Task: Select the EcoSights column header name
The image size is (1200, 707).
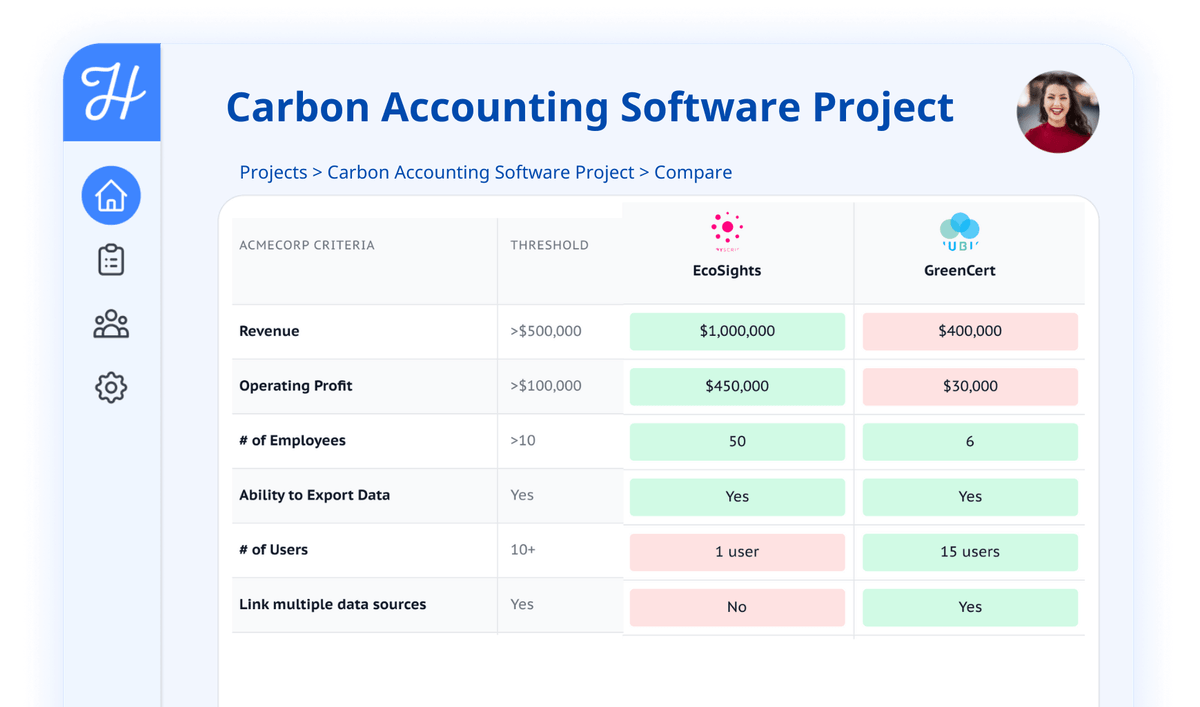Action: coord(727,270)
